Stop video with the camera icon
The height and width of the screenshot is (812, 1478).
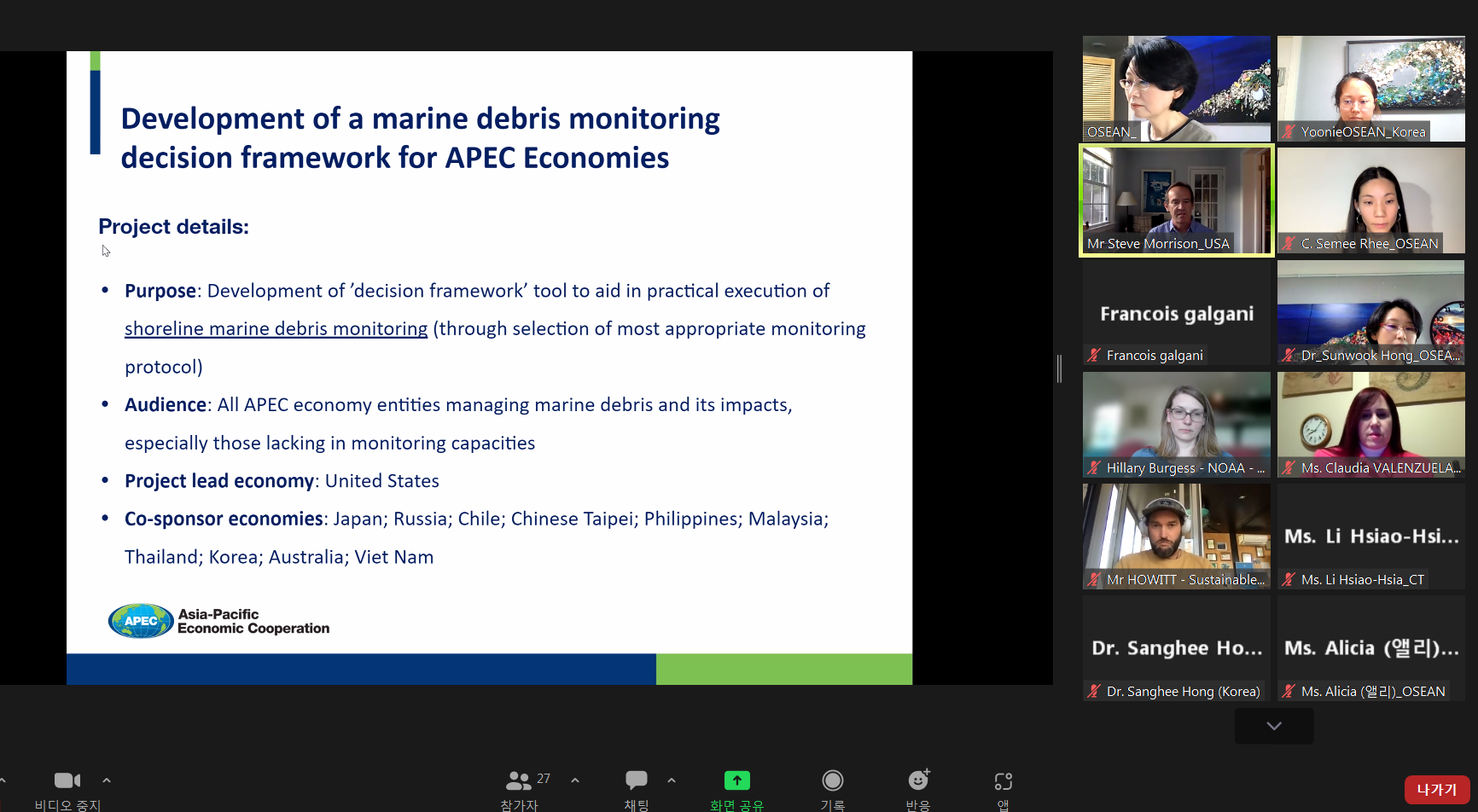pos(67,780)
